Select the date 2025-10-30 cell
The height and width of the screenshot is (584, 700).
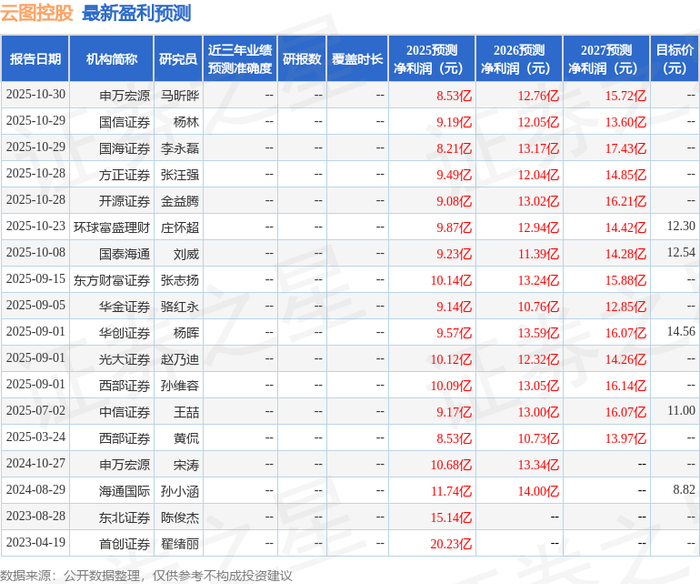(x=36, y=95)
